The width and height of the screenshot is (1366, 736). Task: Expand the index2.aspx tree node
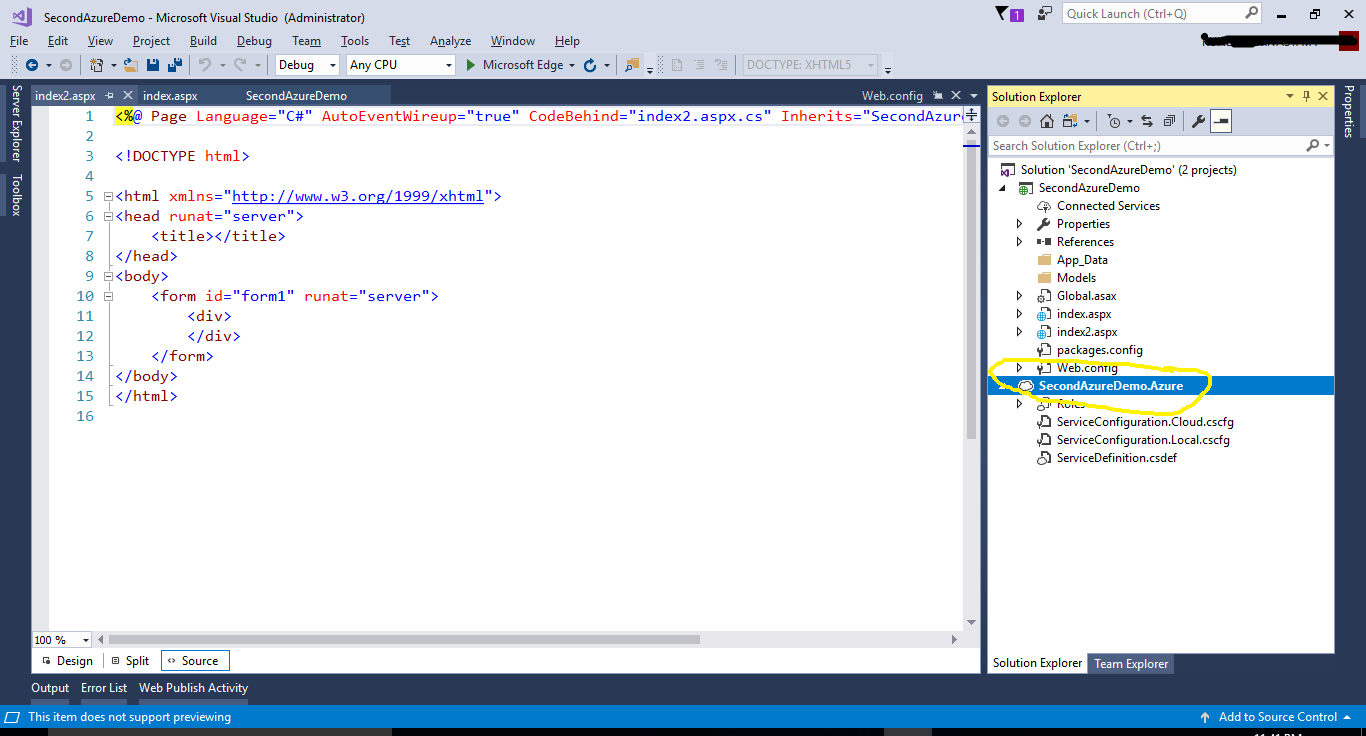point(1020,332)
